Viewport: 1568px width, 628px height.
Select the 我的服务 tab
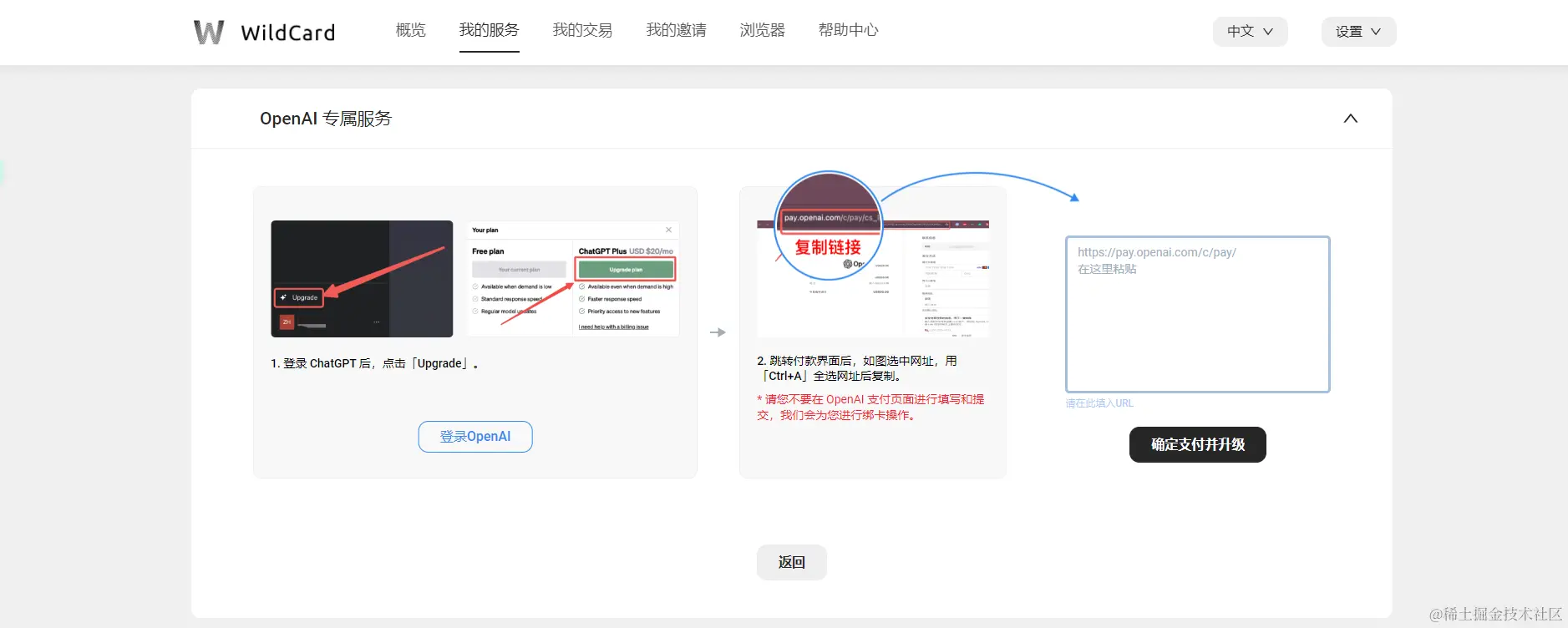489,30
